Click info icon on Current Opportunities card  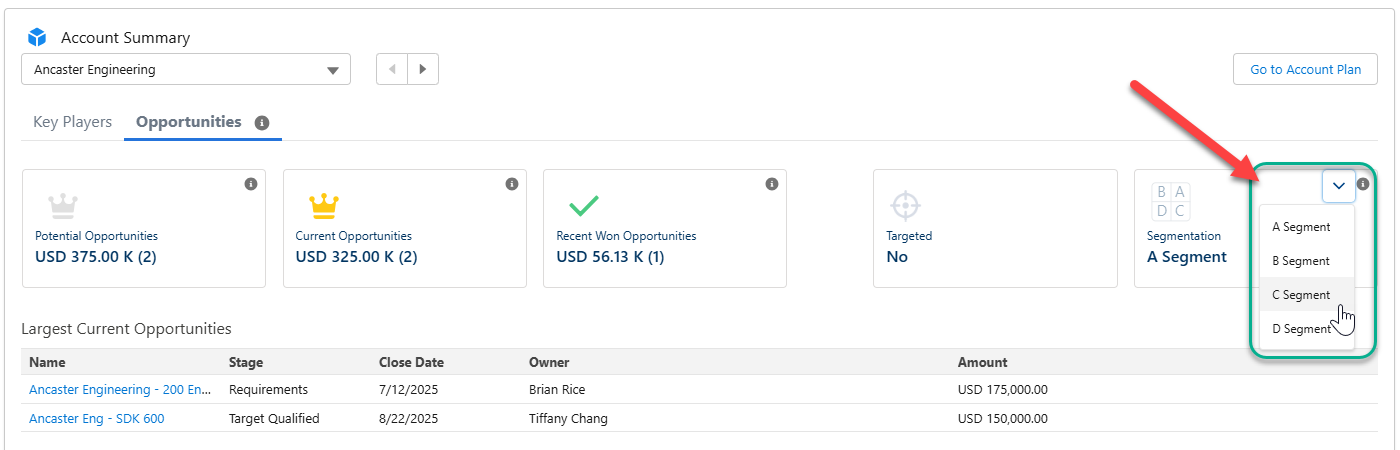click(x=512, y=184)
